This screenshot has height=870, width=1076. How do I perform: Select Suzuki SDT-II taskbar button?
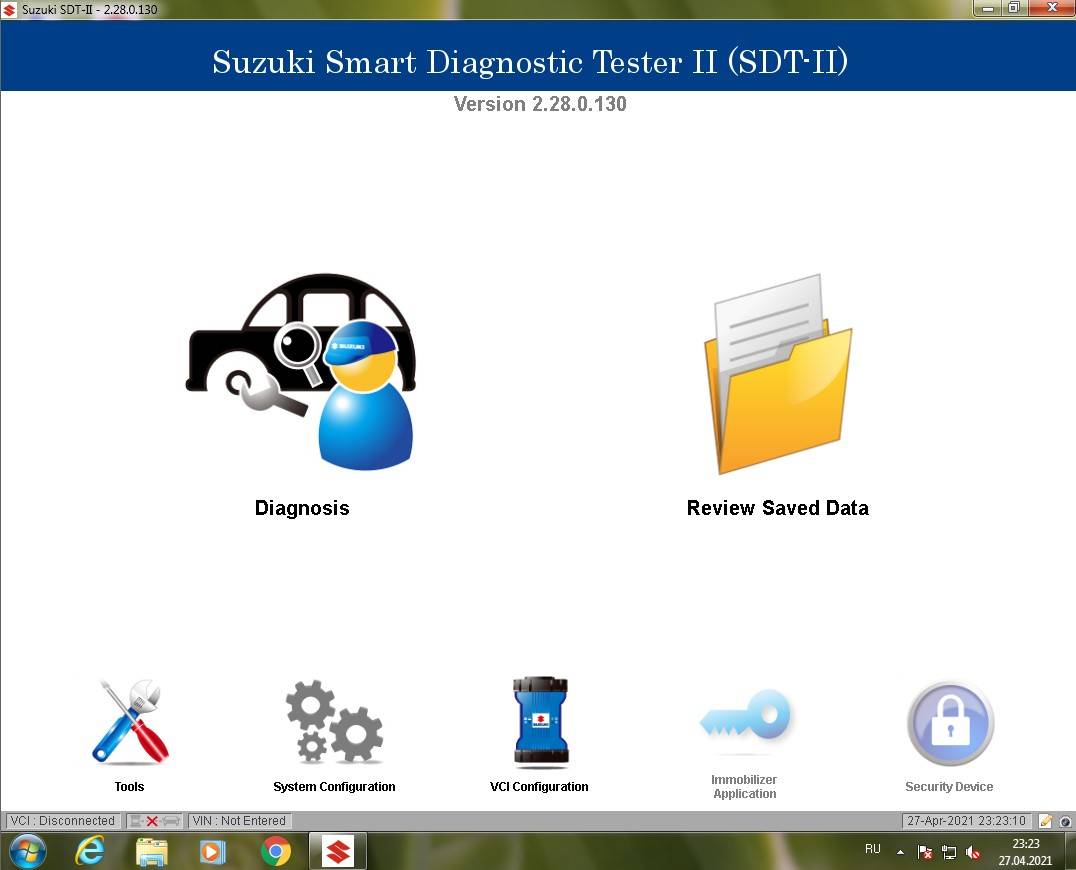pyautogui.click(x=338, y=851)
